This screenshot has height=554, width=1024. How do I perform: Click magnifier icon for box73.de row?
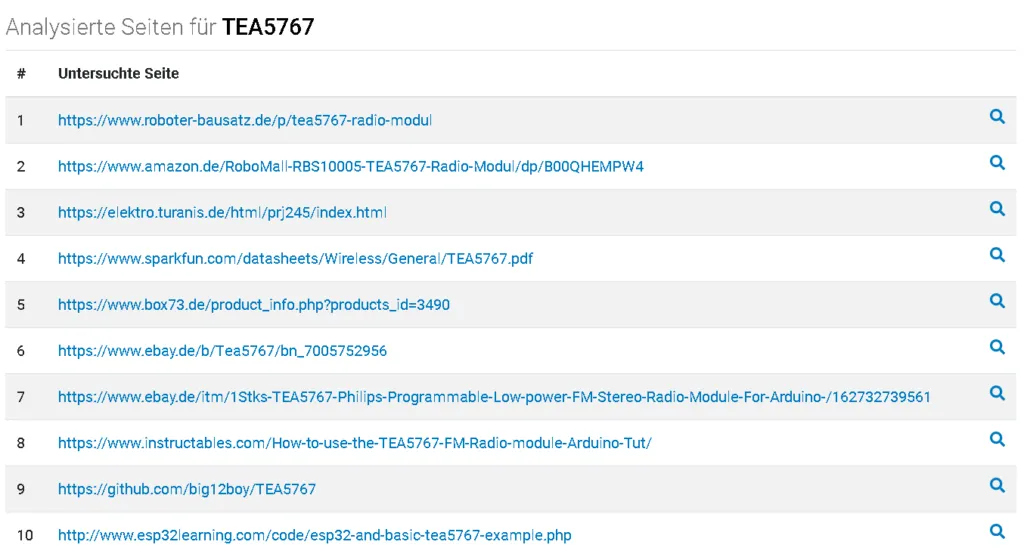pyautogui.click(x=996, y=301)
